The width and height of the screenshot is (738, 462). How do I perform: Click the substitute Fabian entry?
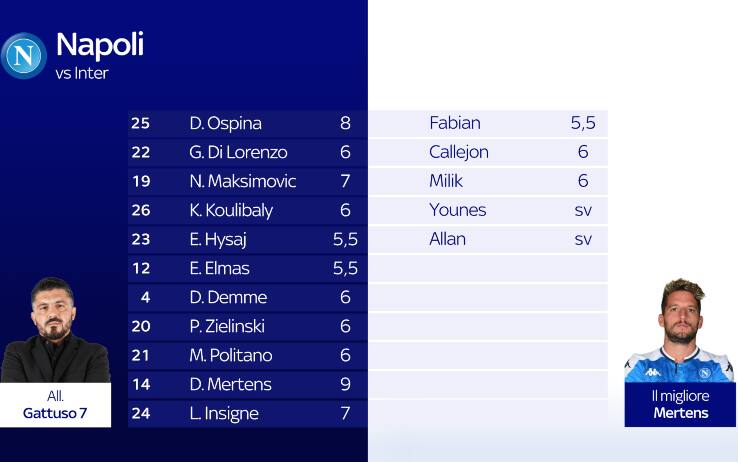(x=455, y=123)
